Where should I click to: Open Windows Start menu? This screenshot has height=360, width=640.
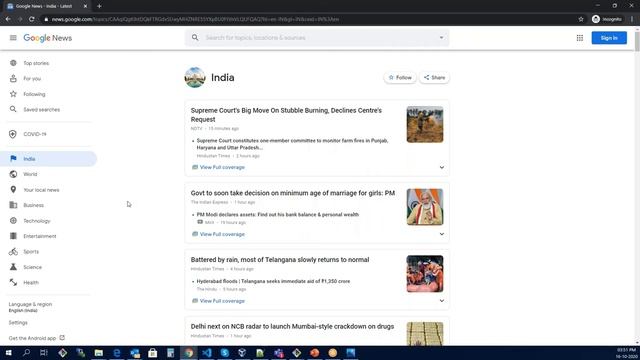[8, 353]
